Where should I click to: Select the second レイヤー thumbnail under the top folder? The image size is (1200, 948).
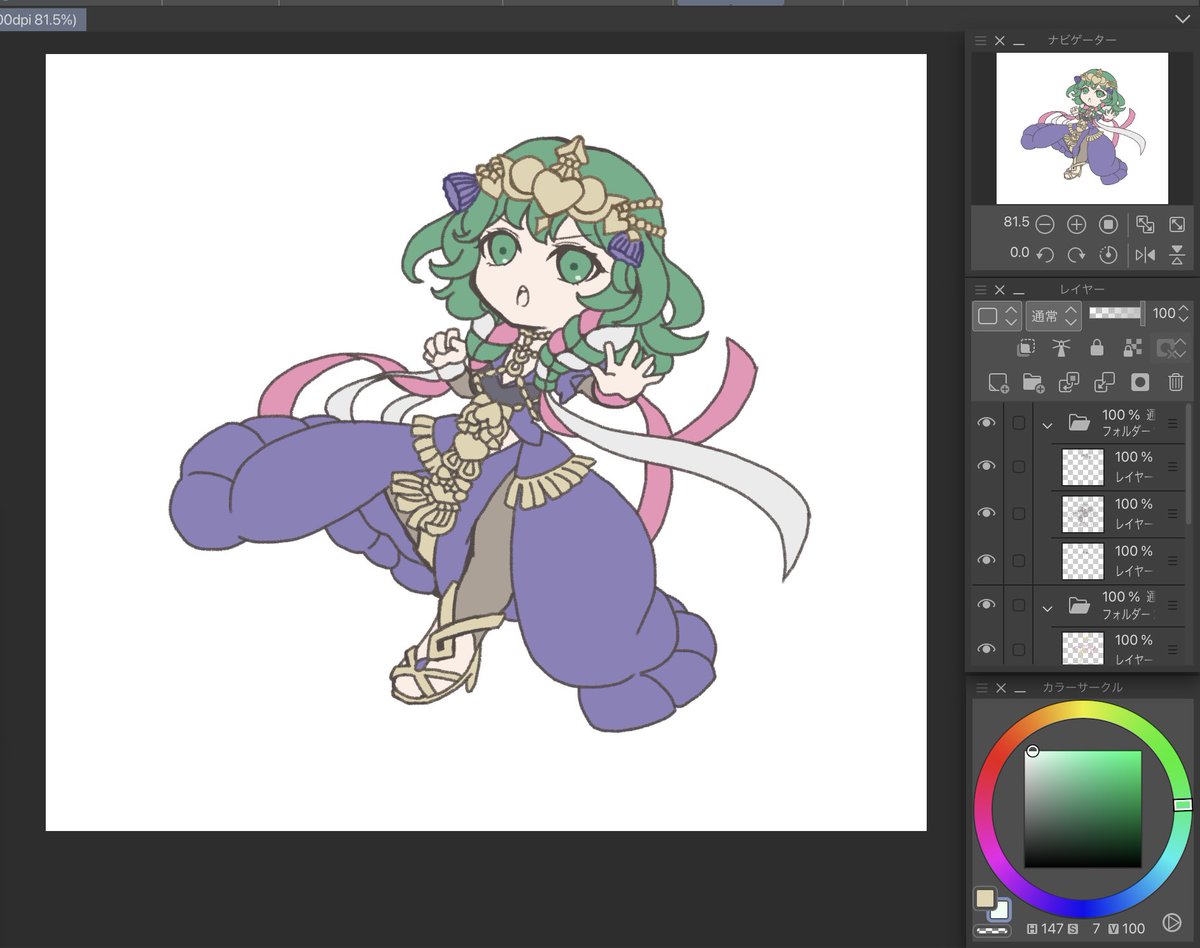tap(1083, 514)
